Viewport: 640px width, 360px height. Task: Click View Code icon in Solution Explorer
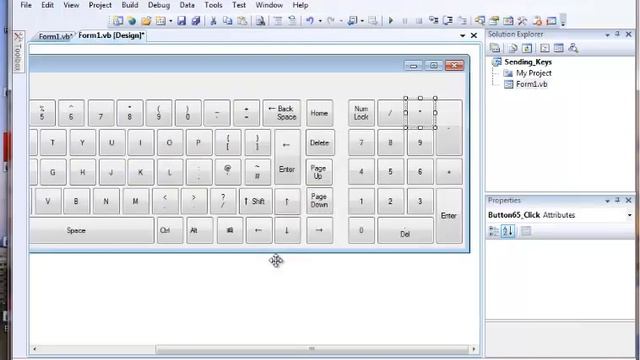[544, 48]
